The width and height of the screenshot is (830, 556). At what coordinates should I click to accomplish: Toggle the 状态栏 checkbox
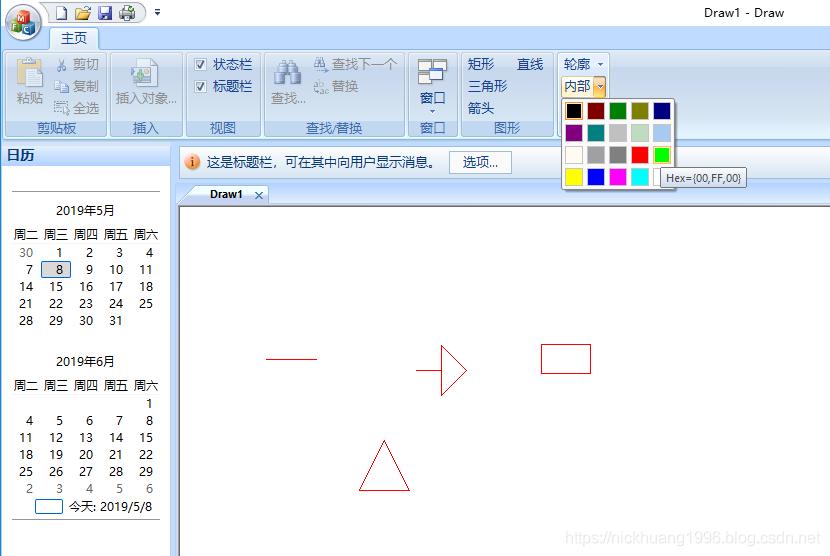200,65
